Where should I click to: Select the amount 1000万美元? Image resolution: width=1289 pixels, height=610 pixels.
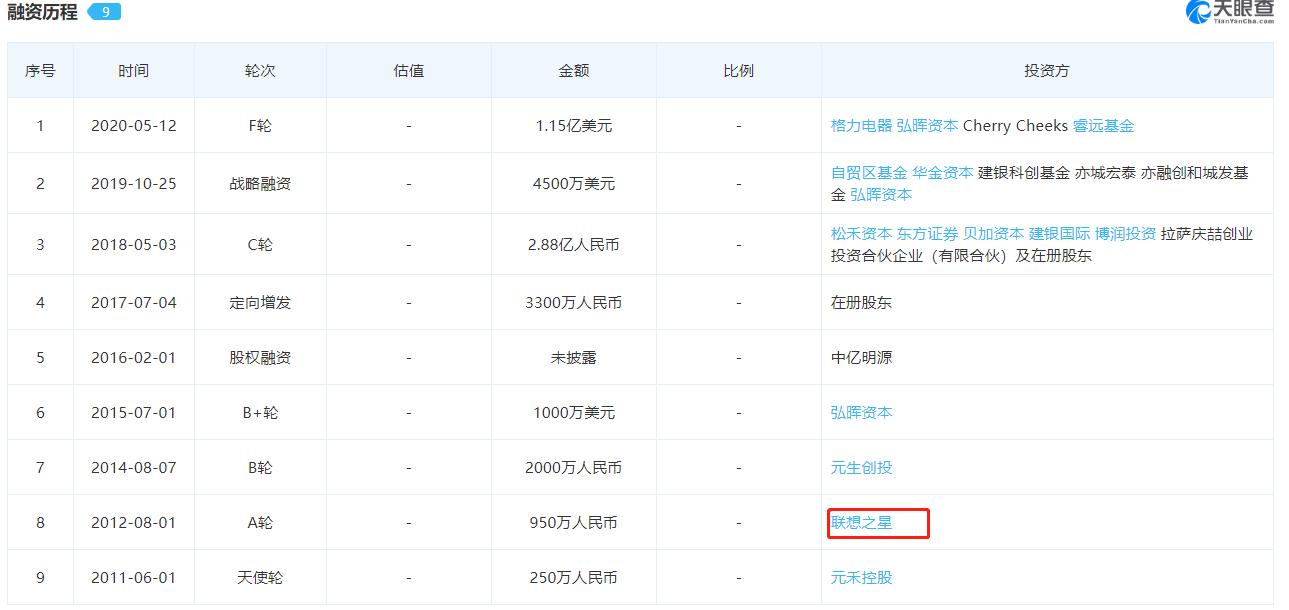coord(573,412)
